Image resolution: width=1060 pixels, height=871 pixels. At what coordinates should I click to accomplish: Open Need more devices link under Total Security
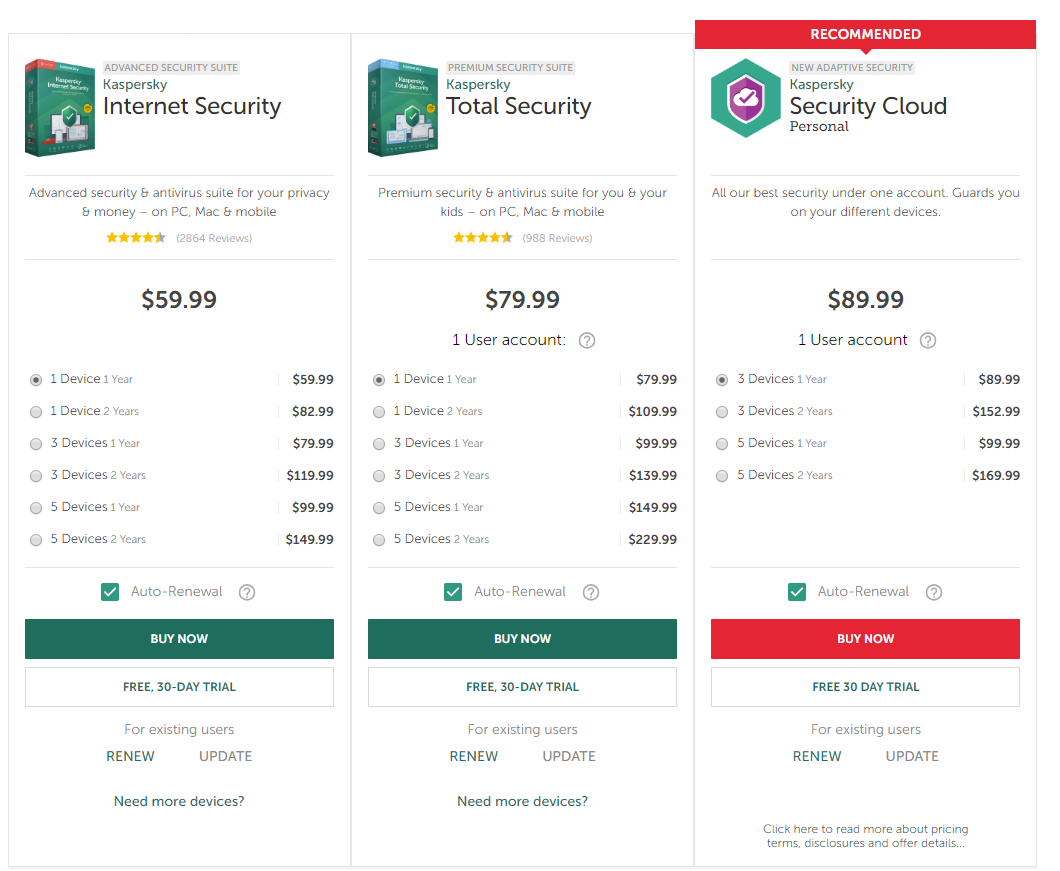pos(522,801)
